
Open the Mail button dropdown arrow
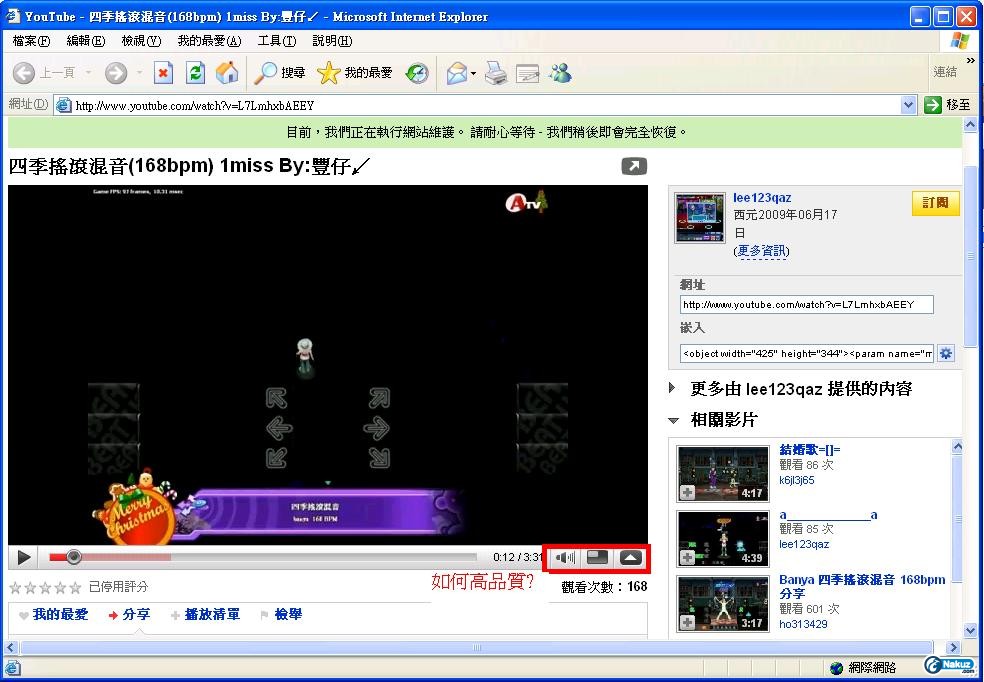(473, 74)
